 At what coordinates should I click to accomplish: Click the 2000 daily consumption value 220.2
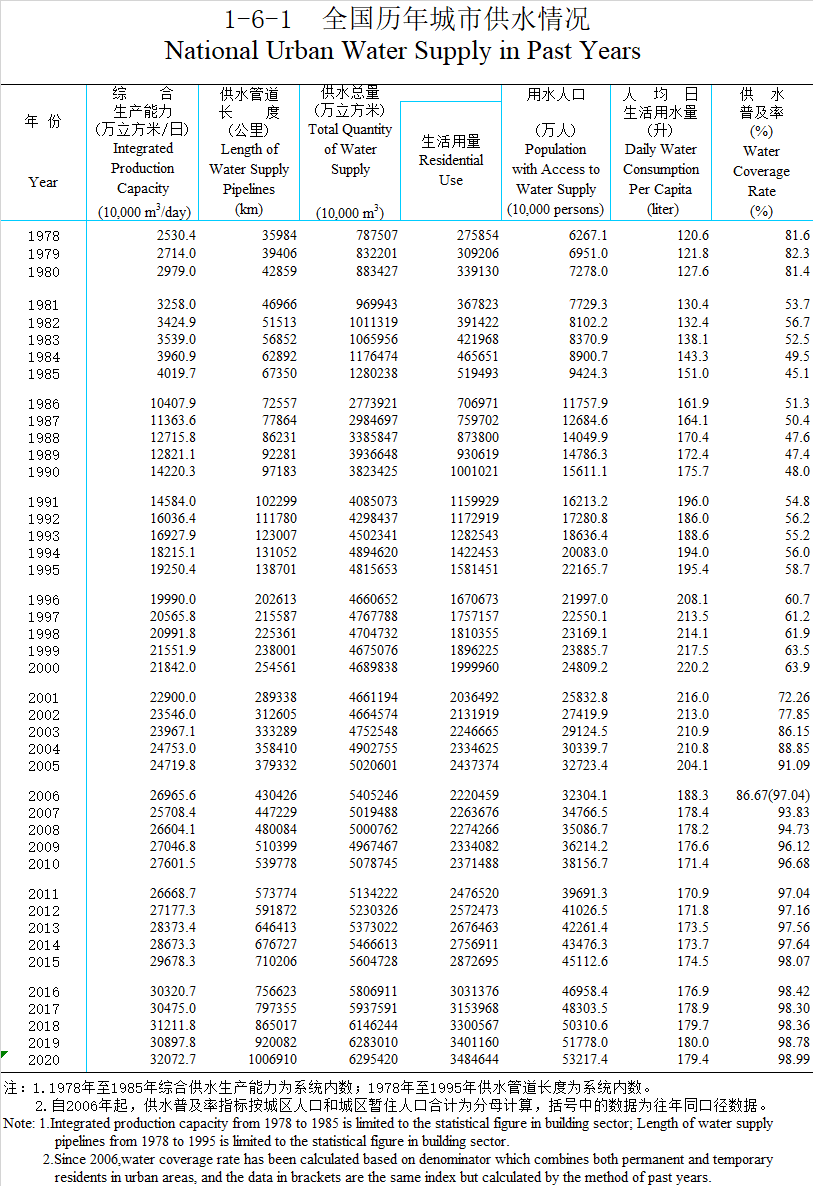click(691, 667)
